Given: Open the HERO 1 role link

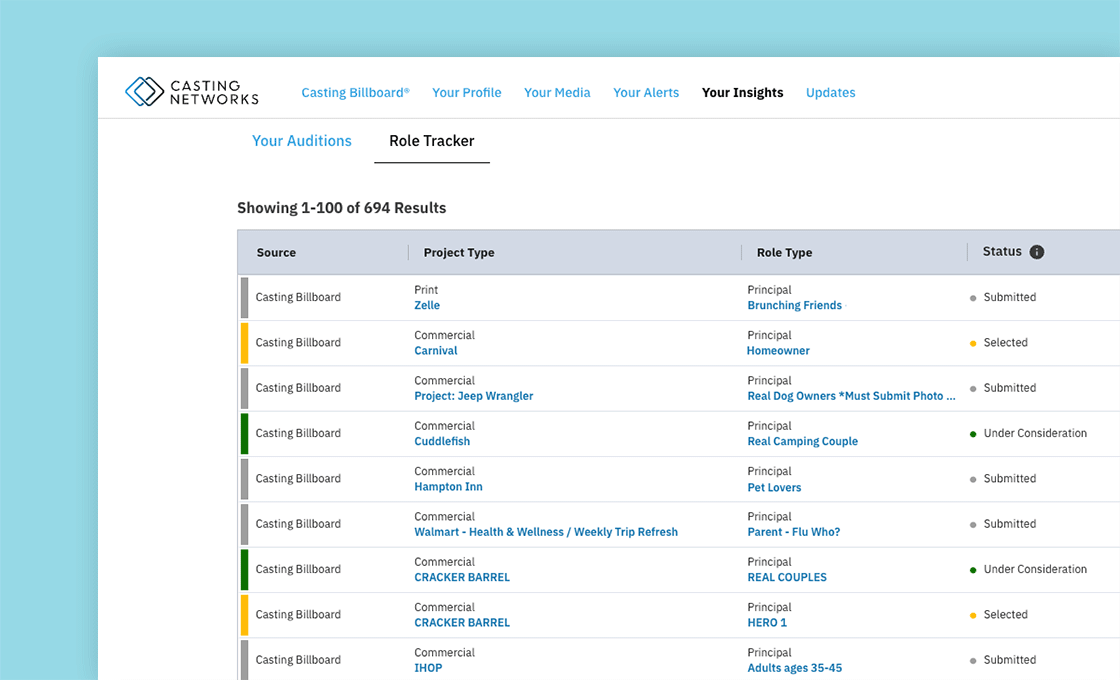Looking at the screenshot, I should point(766,623).
